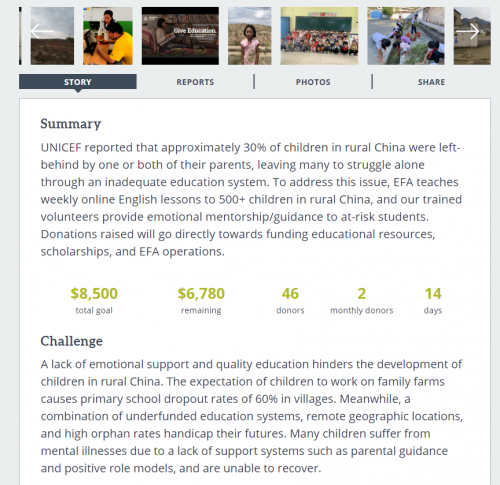Select the classroom group photo thumbnail
500x485 pixels.
tap(319, 36)
